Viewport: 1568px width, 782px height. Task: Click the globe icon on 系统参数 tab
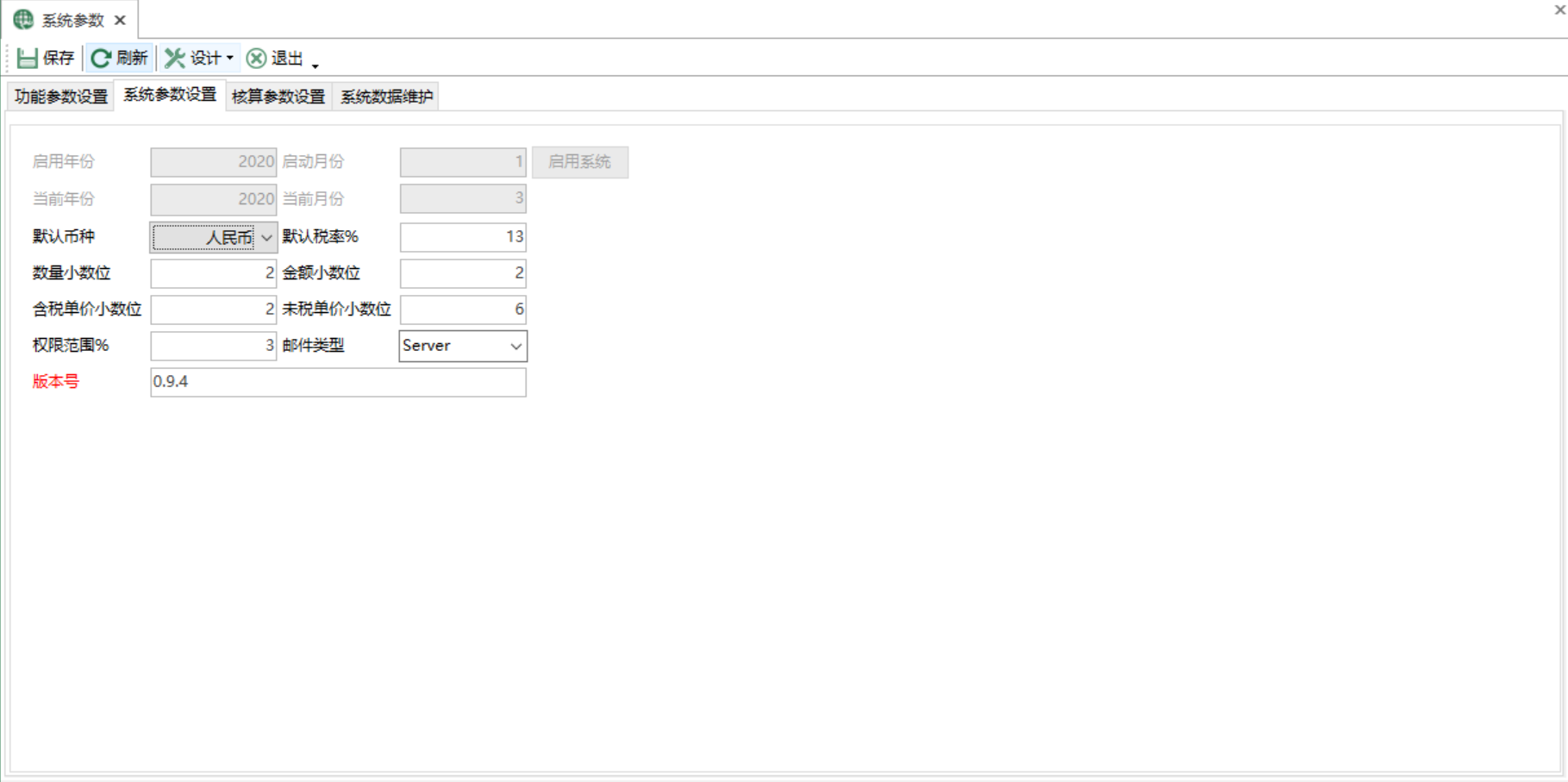click(x=23, y=19)
